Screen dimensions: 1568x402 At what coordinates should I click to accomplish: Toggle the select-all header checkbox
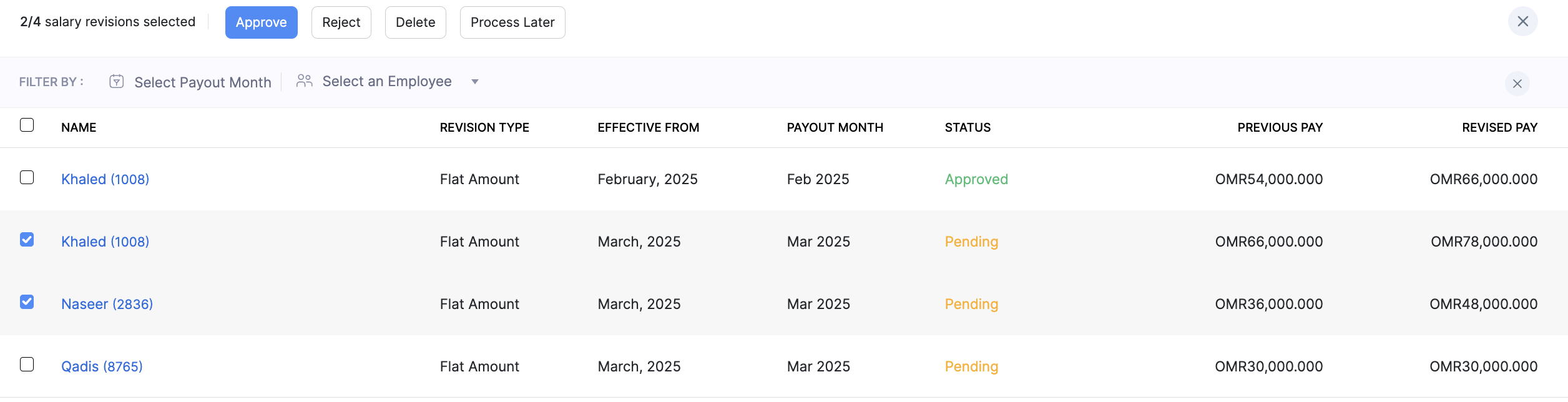coord(27,125)
